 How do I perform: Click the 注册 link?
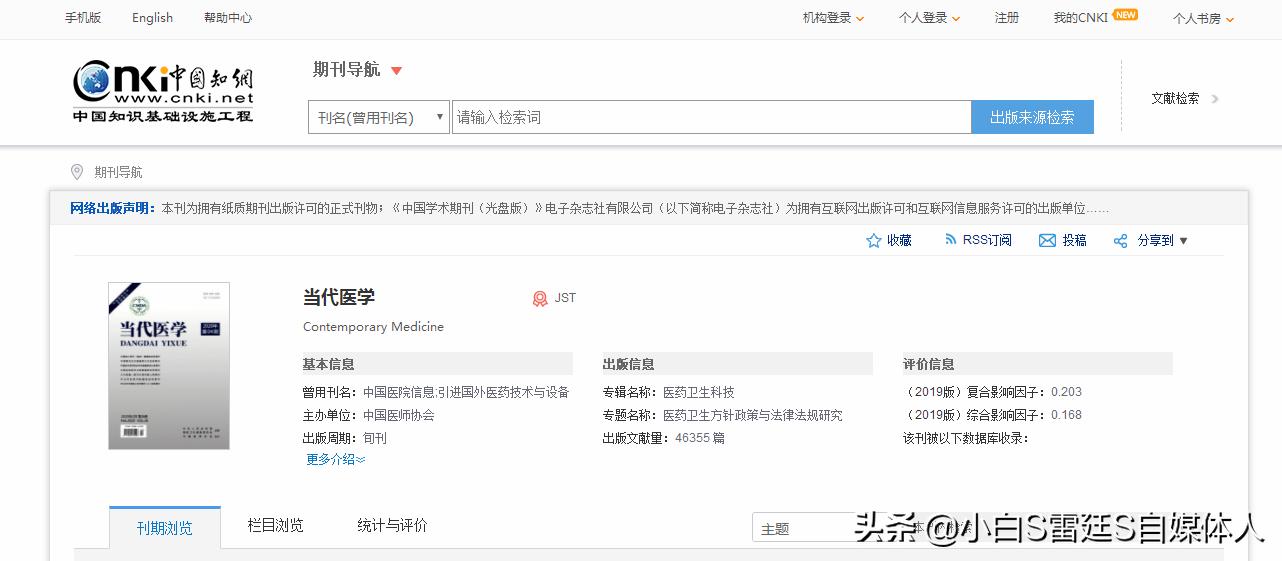(x=1007, y=18)
